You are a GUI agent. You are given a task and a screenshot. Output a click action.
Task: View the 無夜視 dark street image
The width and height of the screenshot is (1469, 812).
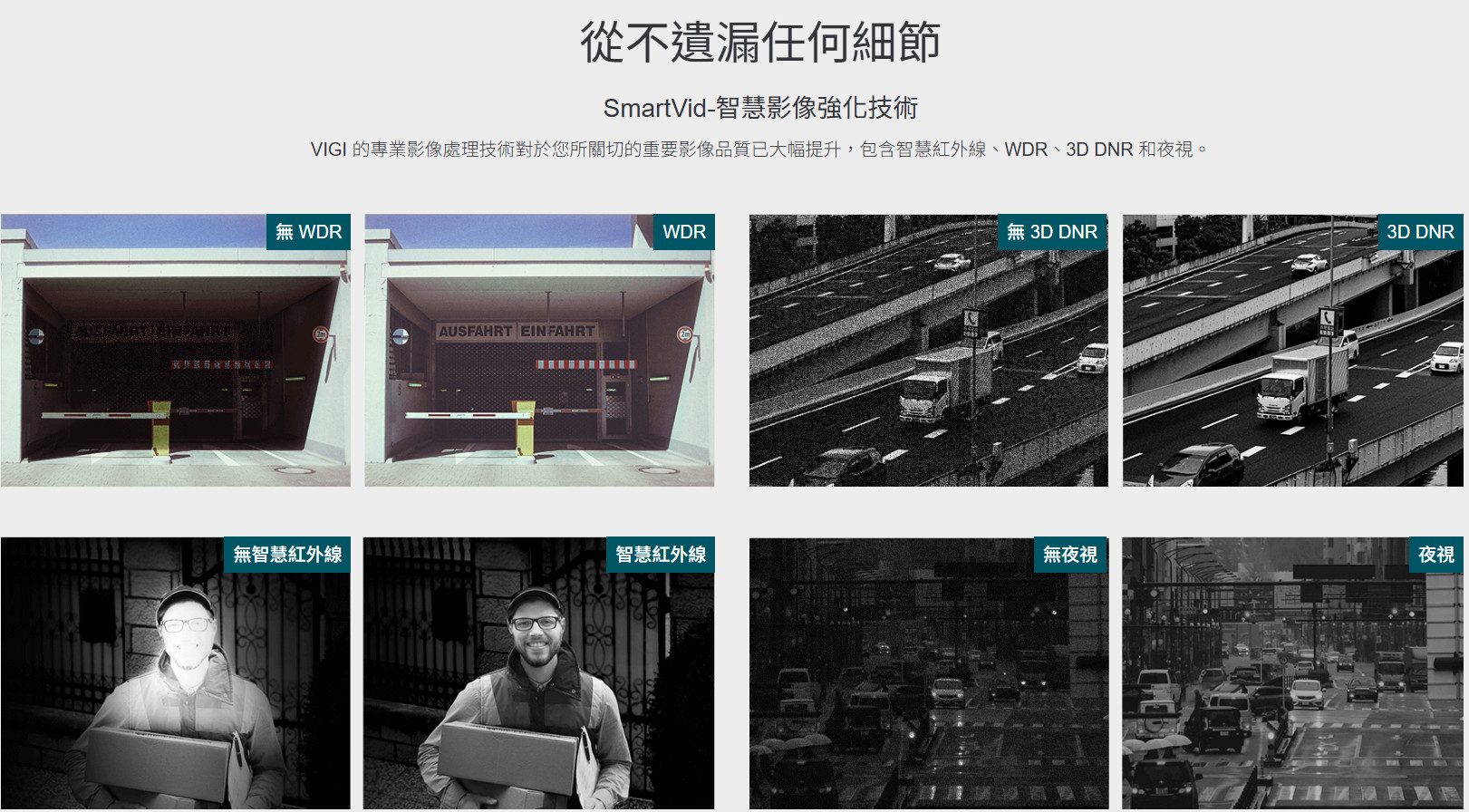coord(928,673)
